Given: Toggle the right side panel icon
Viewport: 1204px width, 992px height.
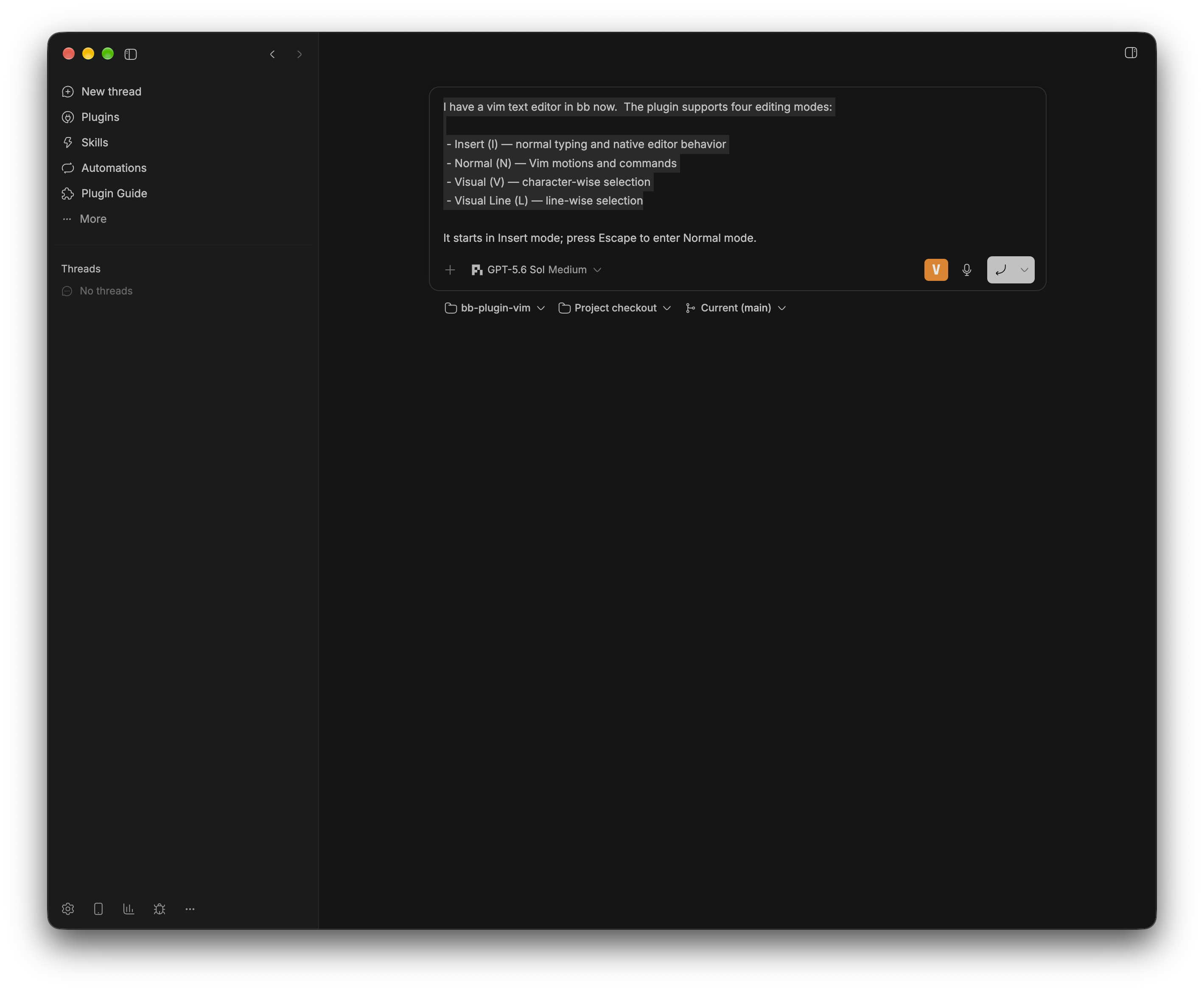Looking at the screenshot, I should (x=1130, y=53).
